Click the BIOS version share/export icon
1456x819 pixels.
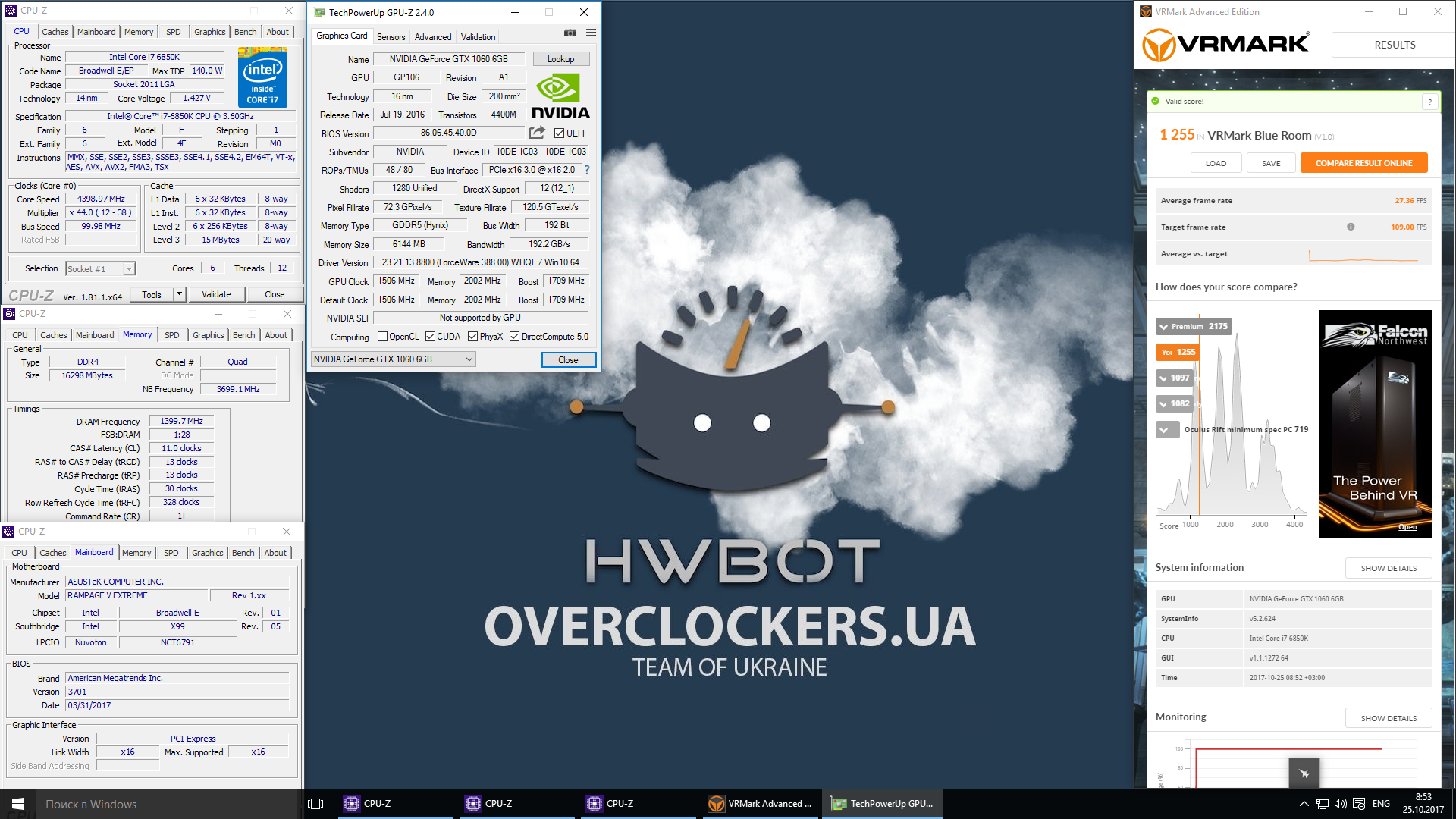[537, 133]
